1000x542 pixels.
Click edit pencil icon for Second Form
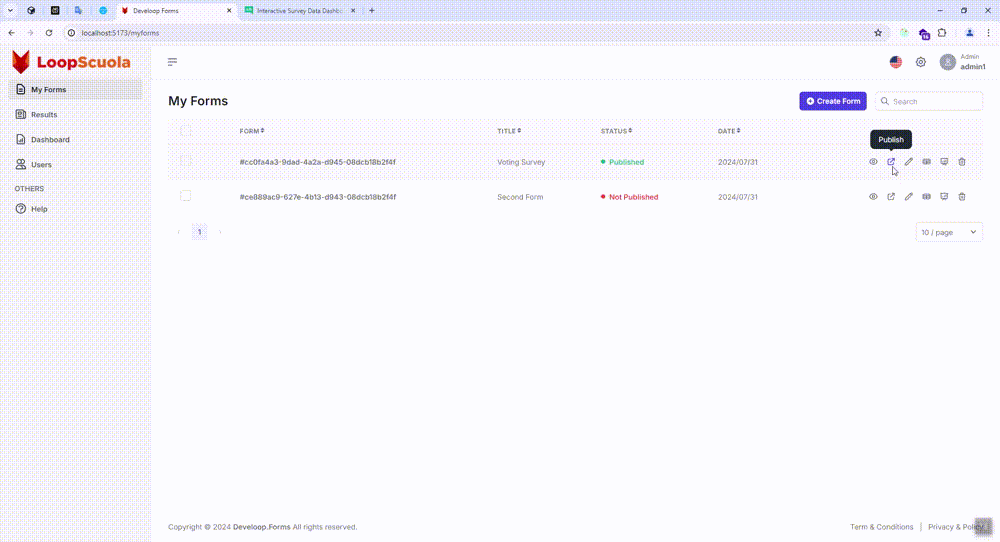(x=909, y=197)
